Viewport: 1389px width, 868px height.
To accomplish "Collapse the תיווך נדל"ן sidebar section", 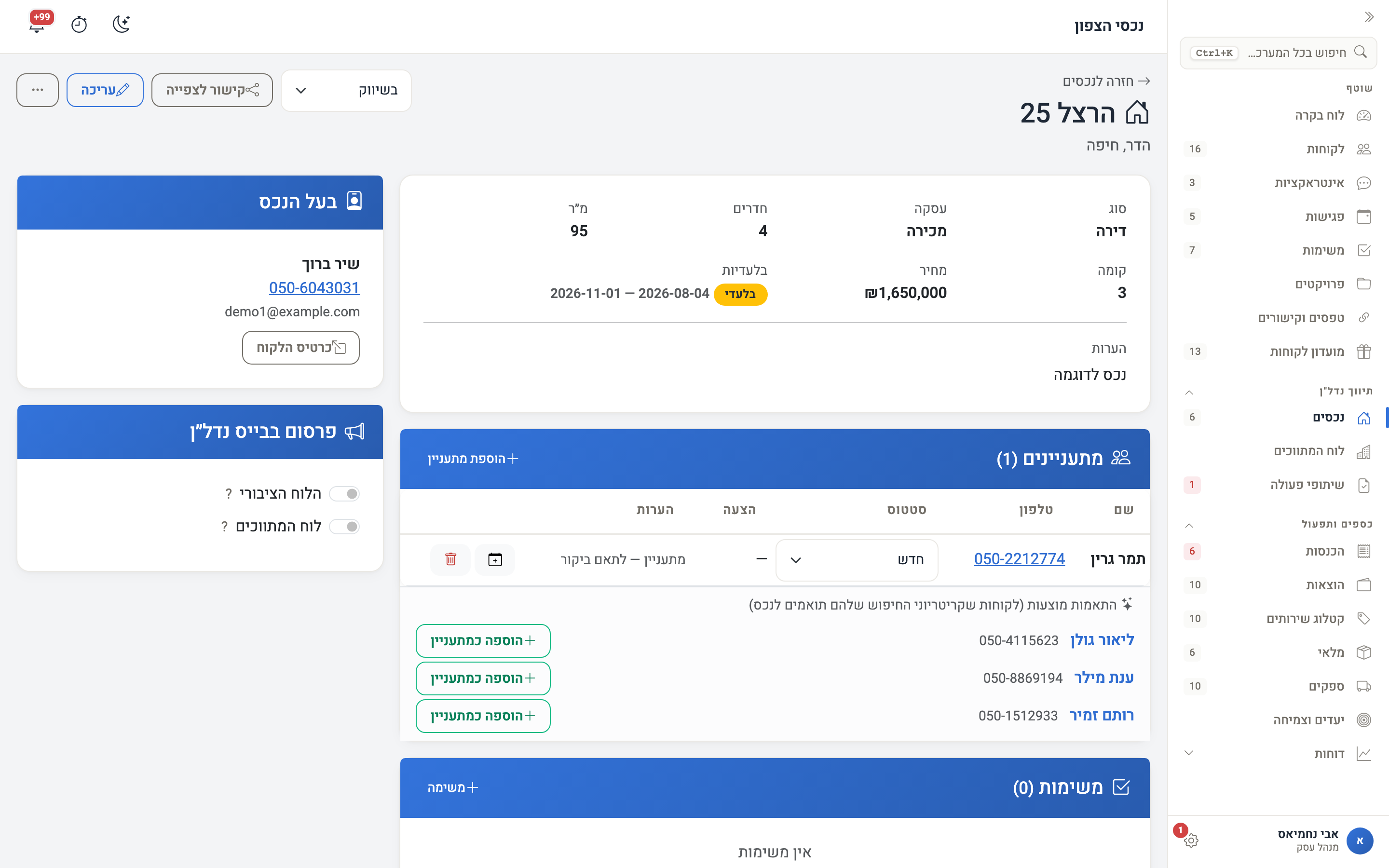I will point(1189,392).
